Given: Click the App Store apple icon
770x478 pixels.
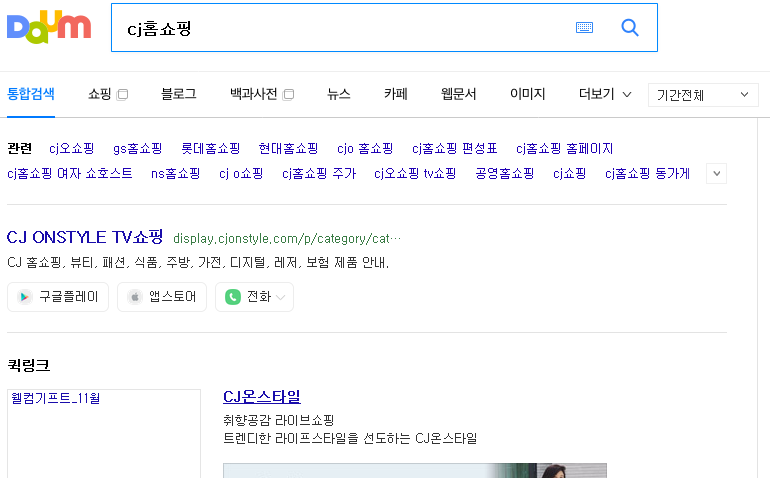Looking at the screenshot, I should point(134,297).
